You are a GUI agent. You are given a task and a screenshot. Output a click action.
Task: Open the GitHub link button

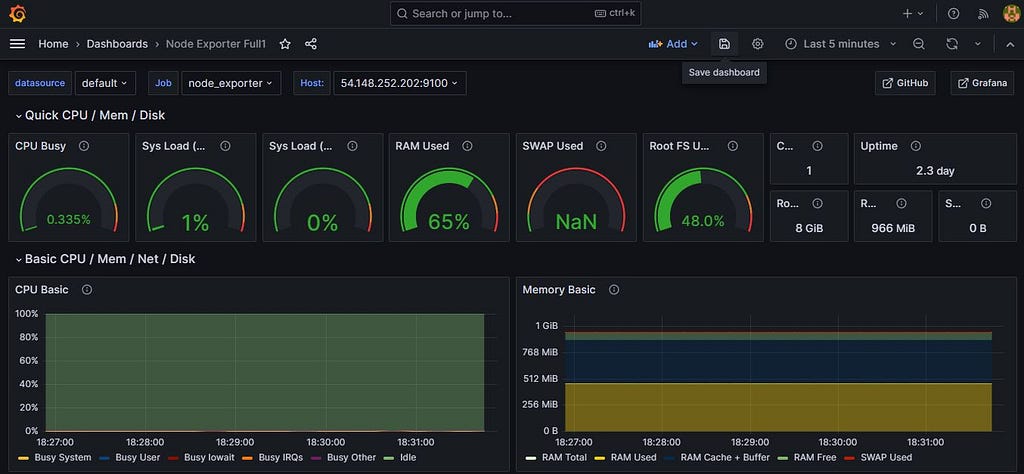905,83
